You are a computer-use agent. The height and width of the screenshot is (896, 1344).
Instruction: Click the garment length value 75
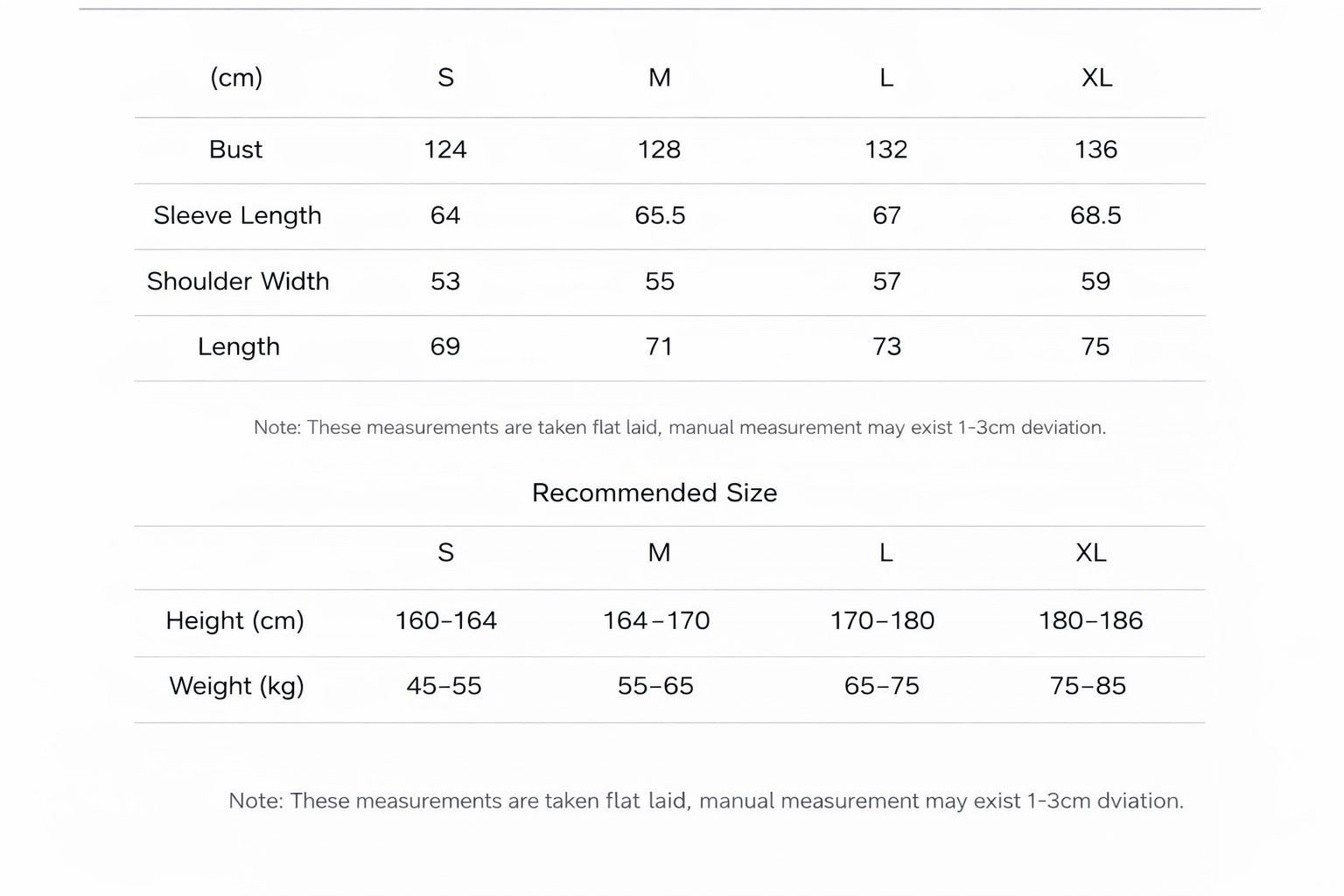[x=1095, y=346]
